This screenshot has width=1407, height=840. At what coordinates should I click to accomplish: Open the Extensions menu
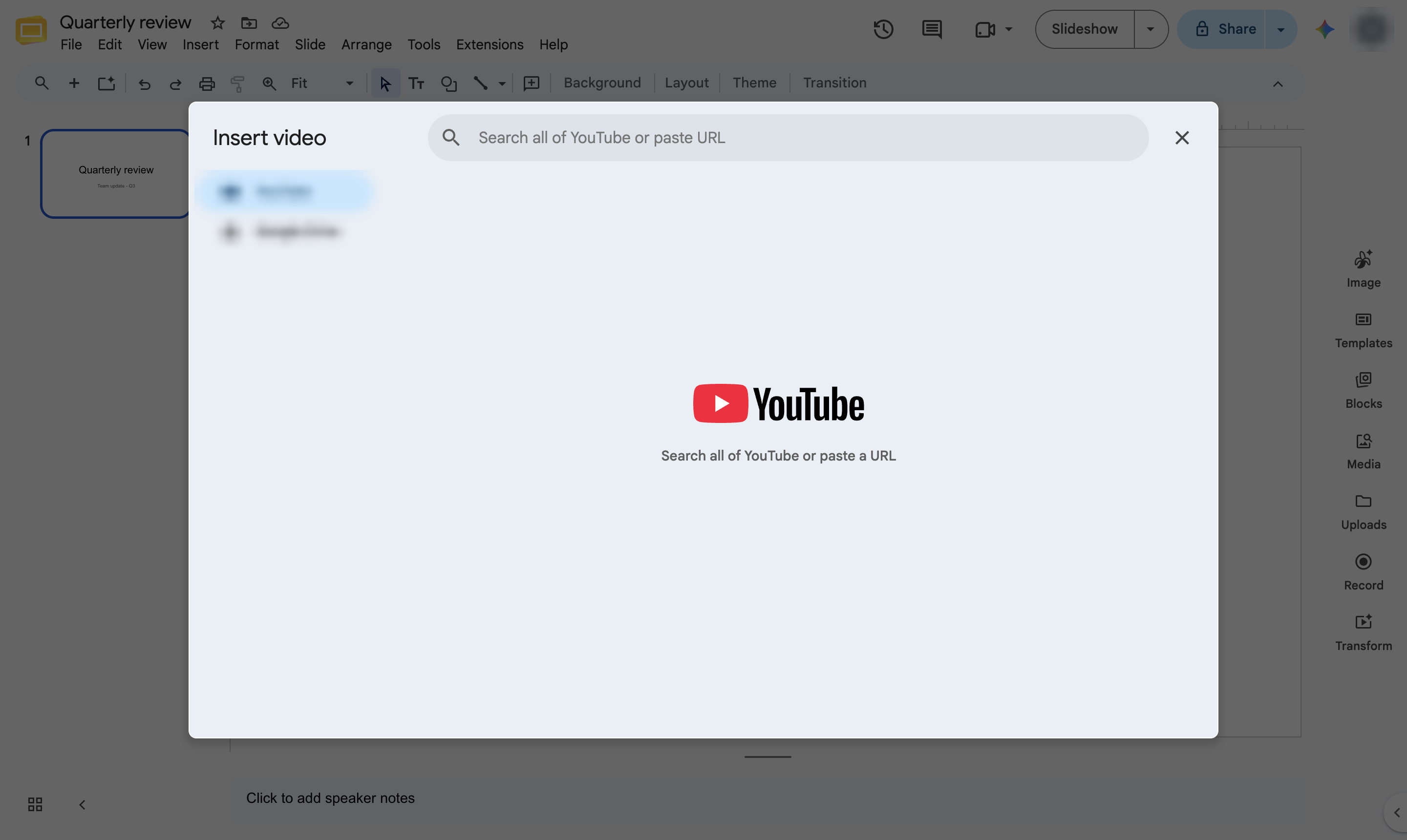coord(490,45)
